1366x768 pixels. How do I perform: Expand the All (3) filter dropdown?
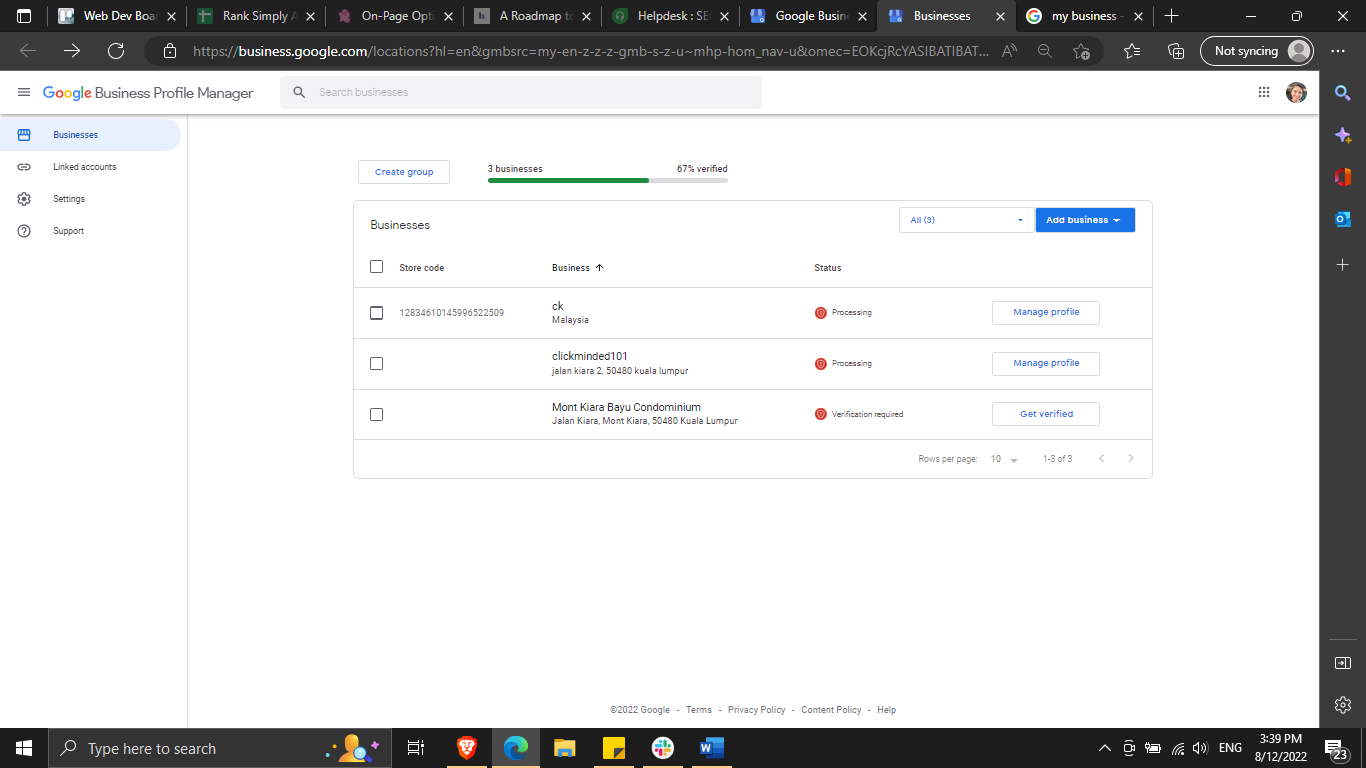[x=965, y=220]
